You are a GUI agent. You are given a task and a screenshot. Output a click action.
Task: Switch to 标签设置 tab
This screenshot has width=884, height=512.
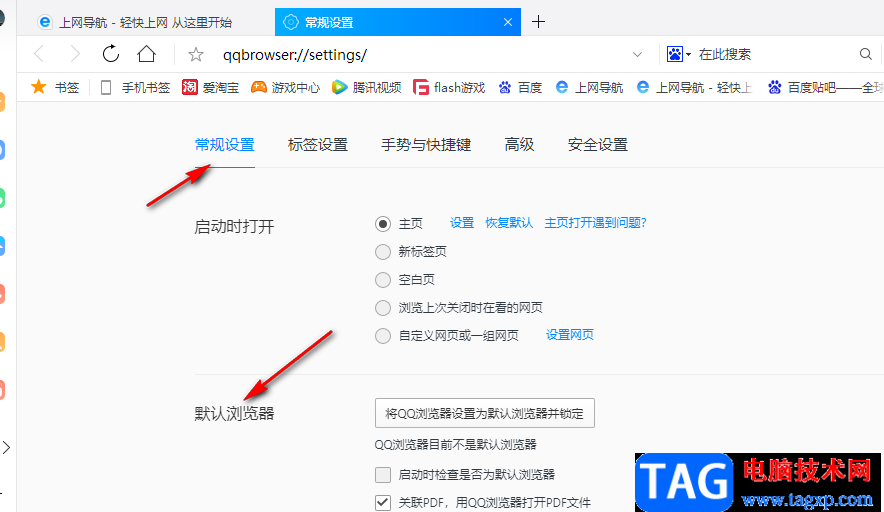[317, 145]
